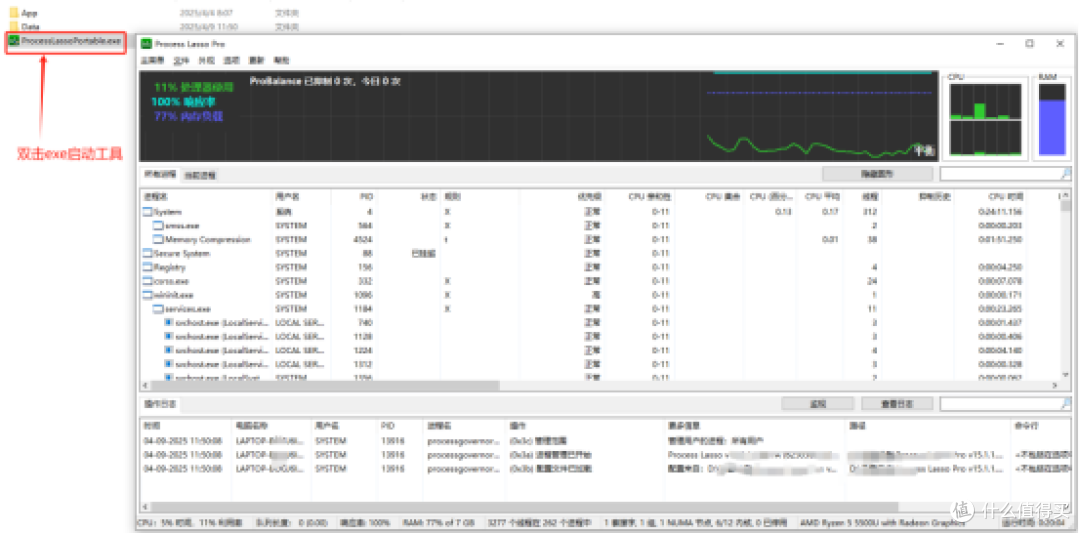The height and width of the screenshot is (533, 1080).
Task: Click the Registry process icon
Action: click(147, 267)
